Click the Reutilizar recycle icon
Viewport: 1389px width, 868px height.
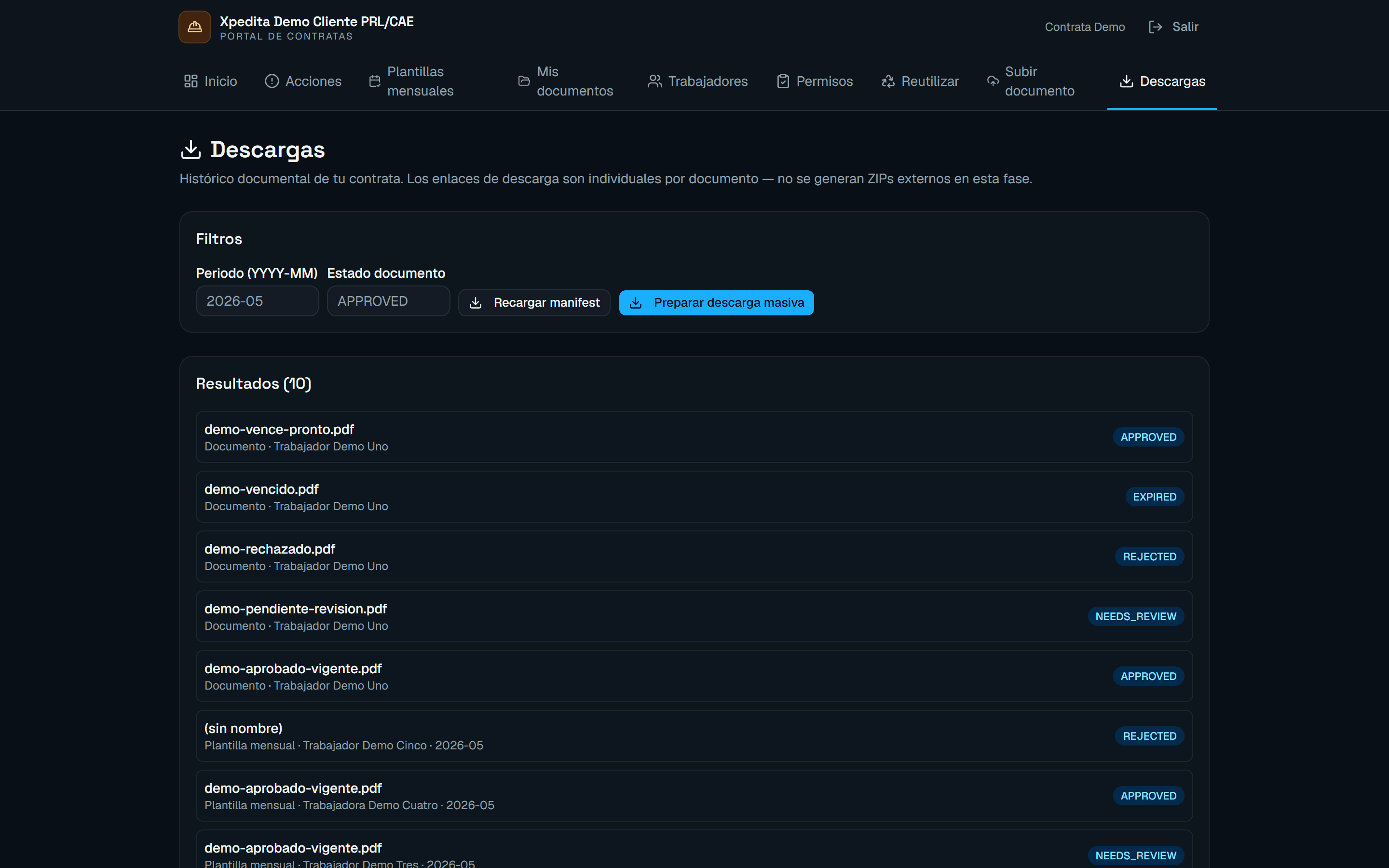tap(888, 81)
